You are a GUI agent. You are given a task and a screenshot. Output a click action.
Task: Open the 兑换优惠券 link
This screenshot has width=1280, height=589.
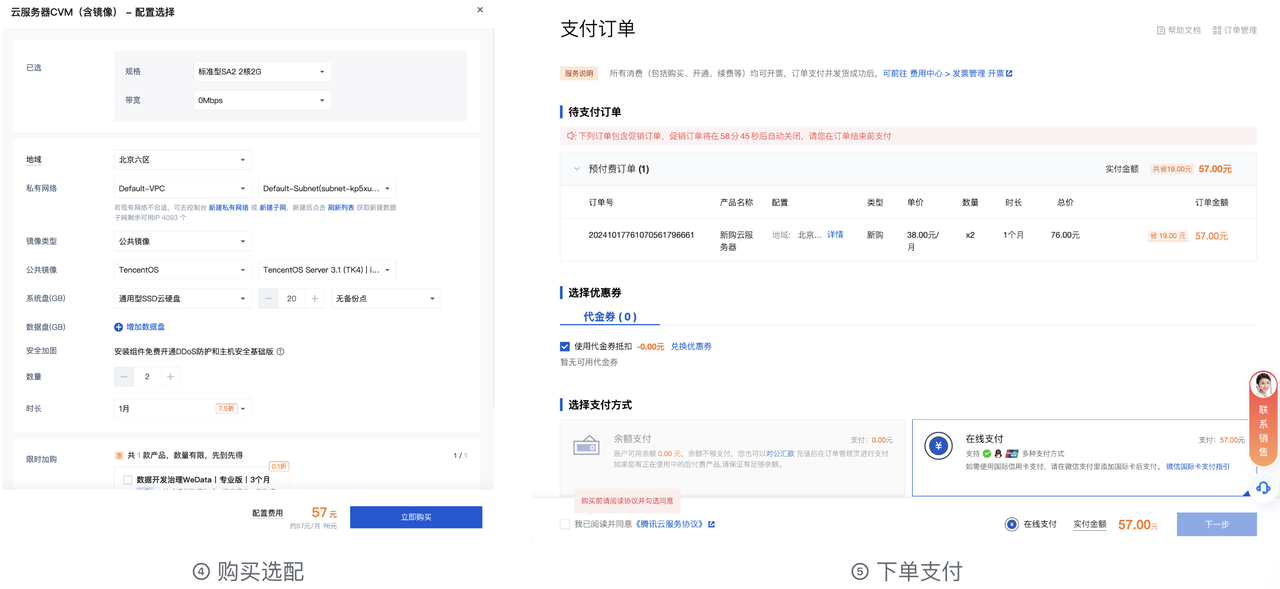pos(691,346)
